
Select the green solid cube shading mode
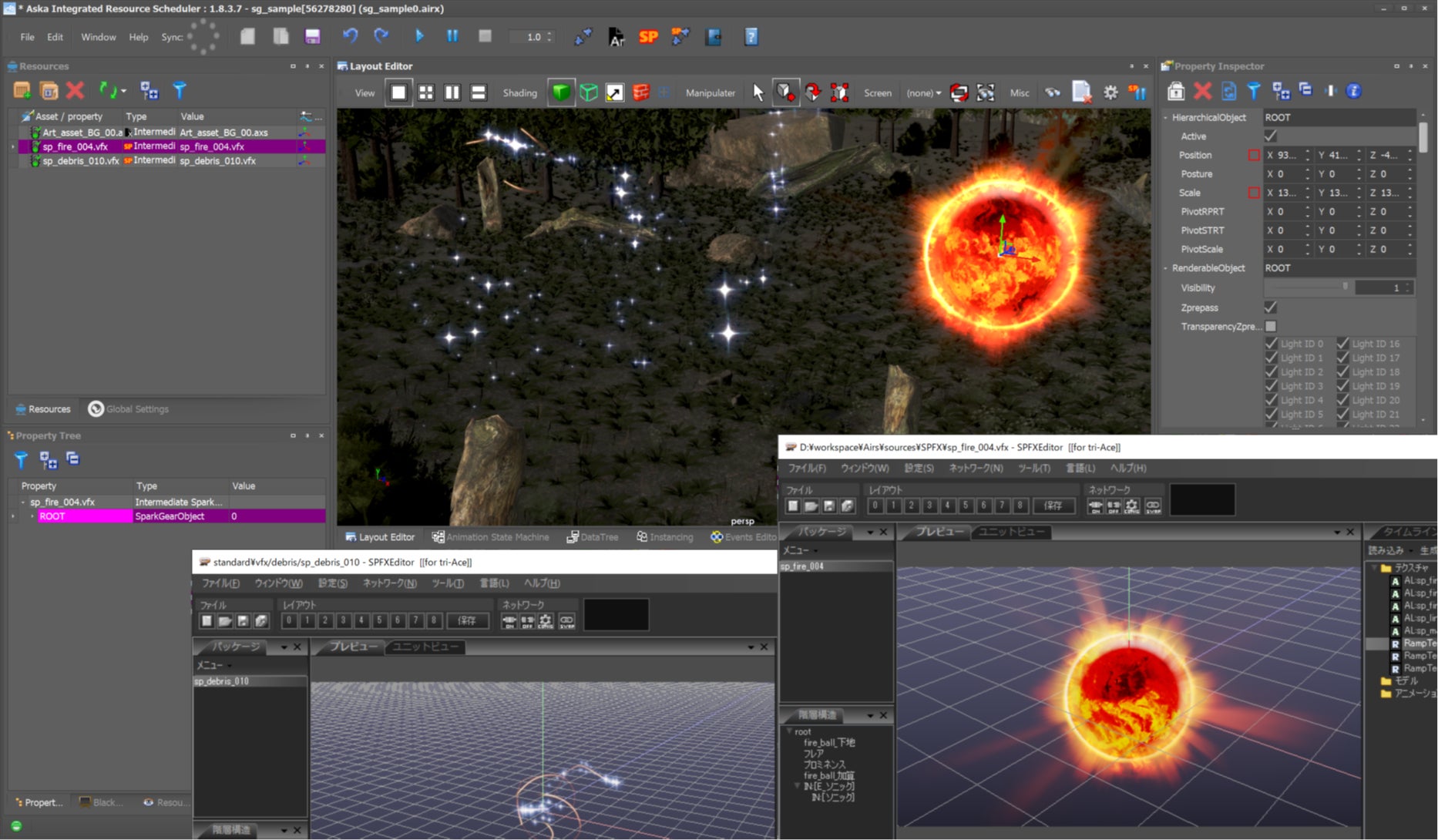561,92
